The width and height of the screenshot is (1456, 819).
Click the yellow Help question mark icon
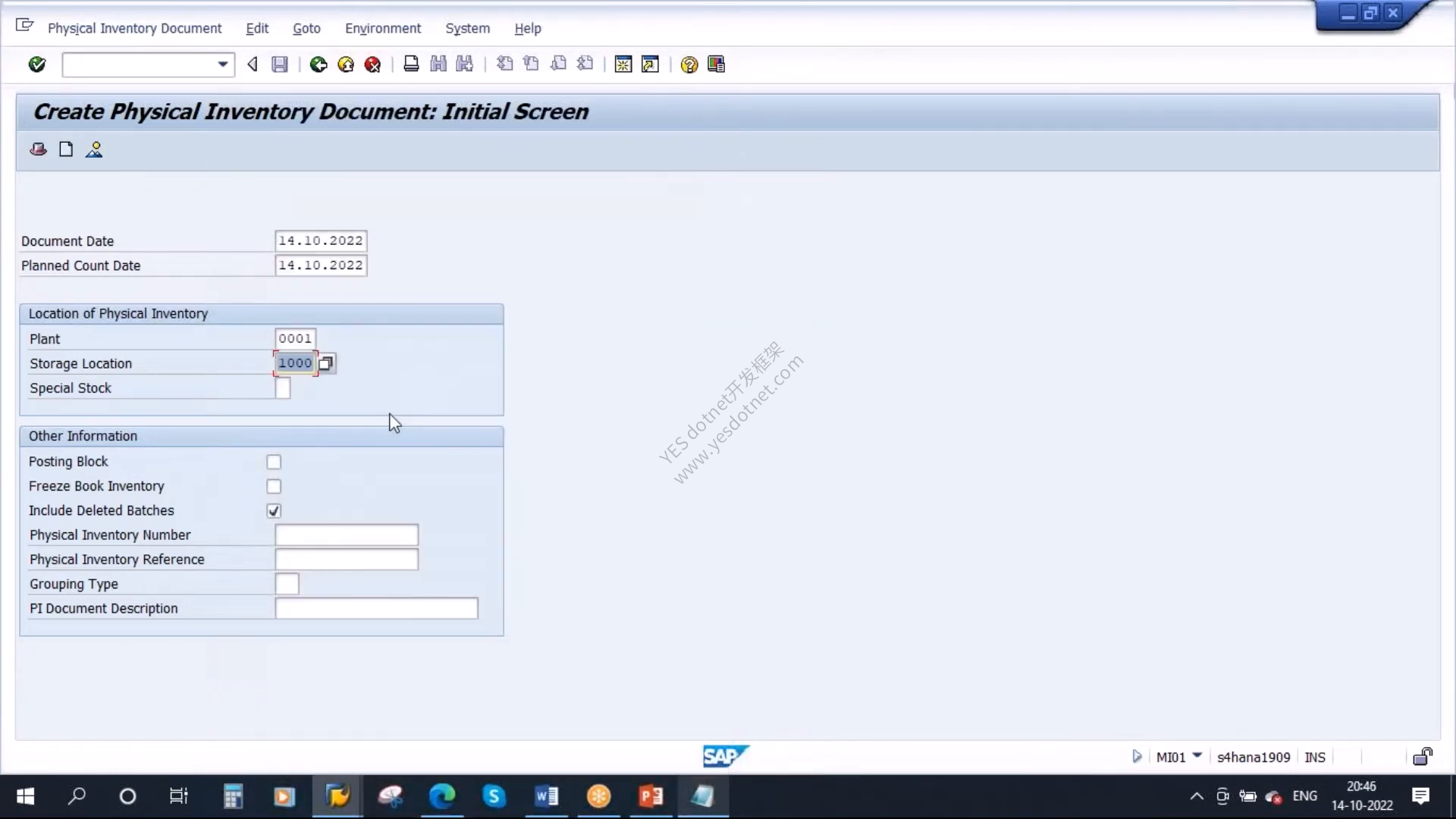pos(689,64)
